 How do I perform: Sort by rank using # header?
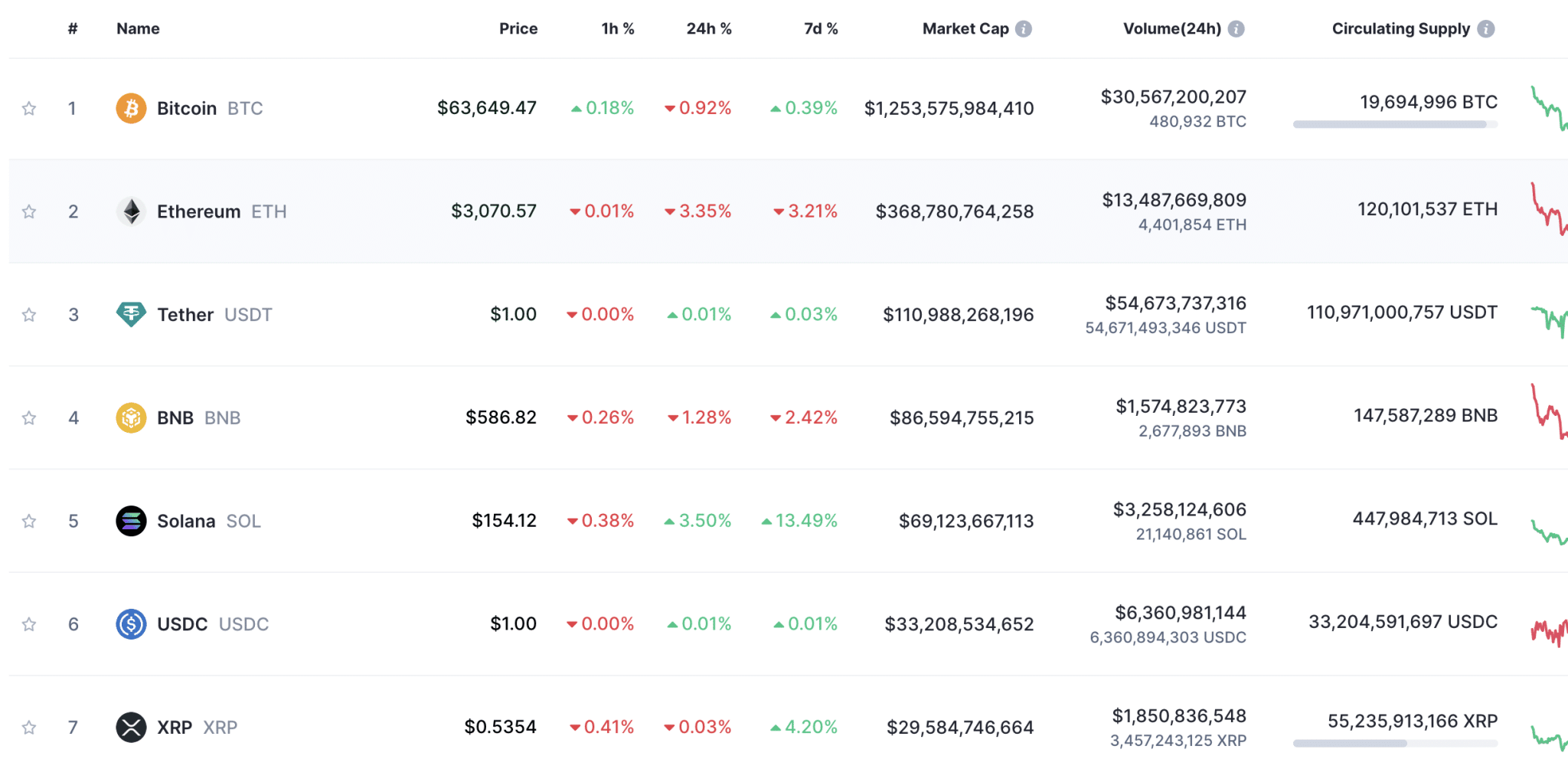click(73, 29)
